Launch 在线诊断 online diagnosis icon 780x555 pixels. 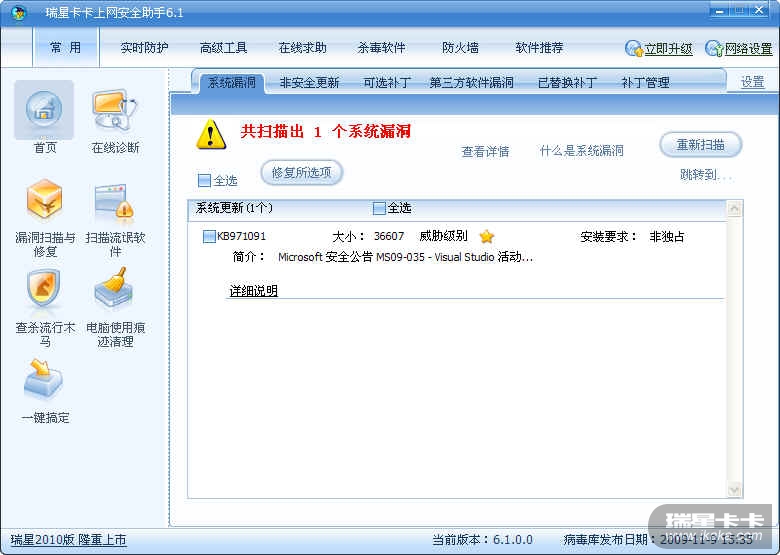tap(114, 110)
